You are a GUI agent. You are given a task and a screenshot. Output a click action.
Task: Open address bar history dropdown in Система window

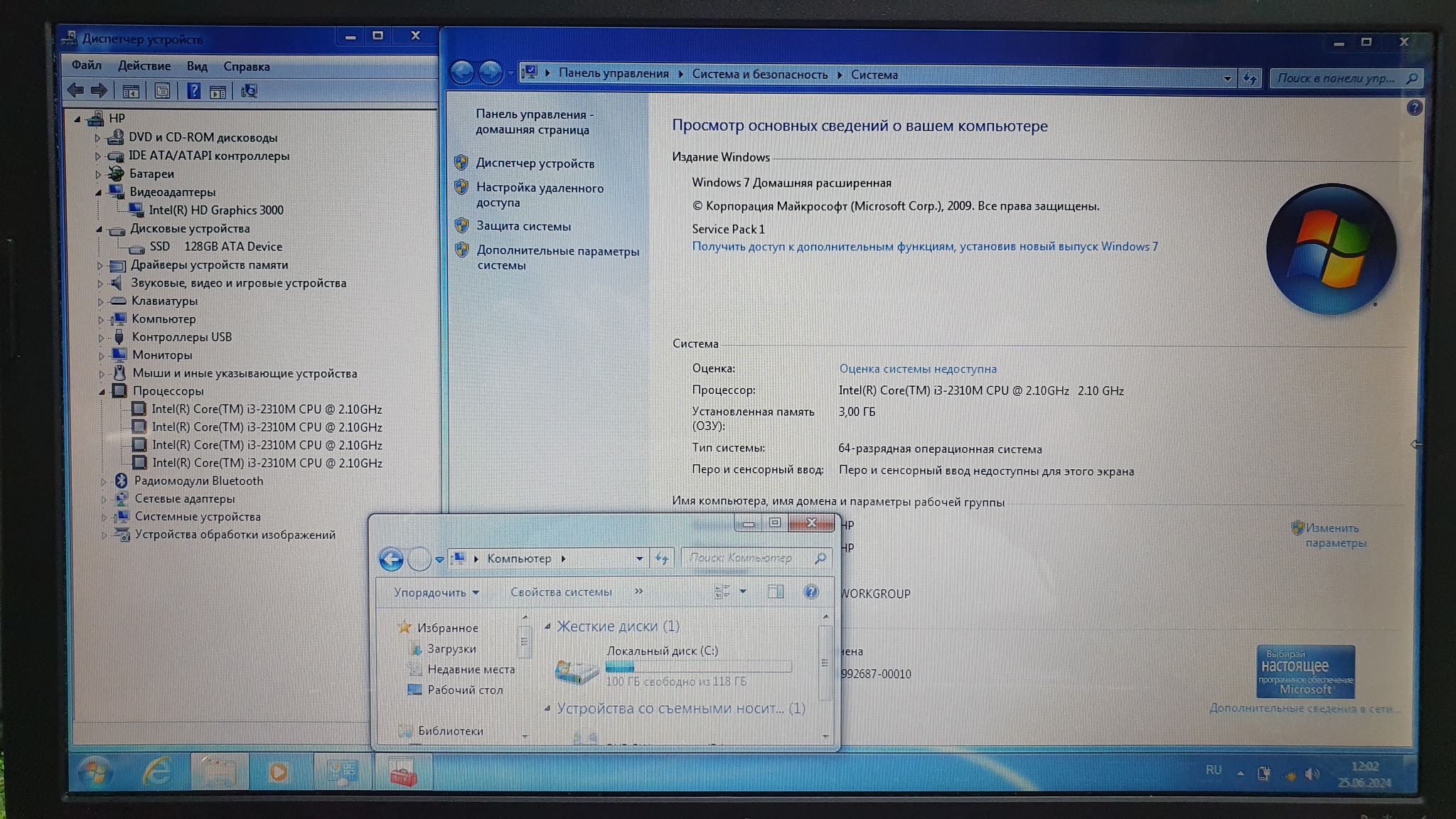click(1227, 78)
